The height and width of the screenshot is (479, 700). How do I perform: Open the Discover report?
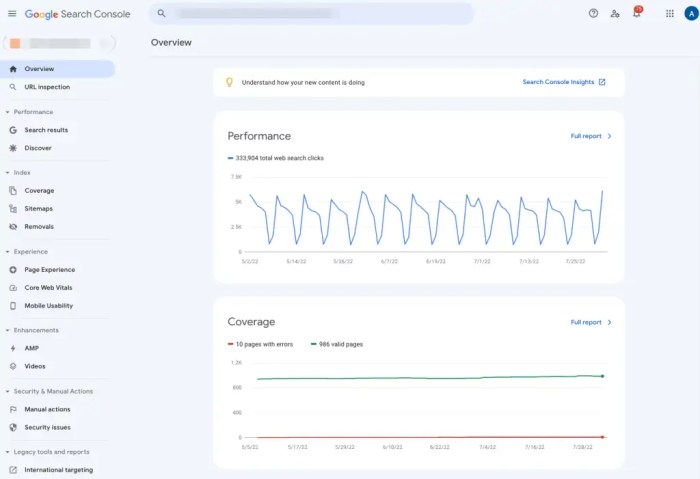point(38,148)
